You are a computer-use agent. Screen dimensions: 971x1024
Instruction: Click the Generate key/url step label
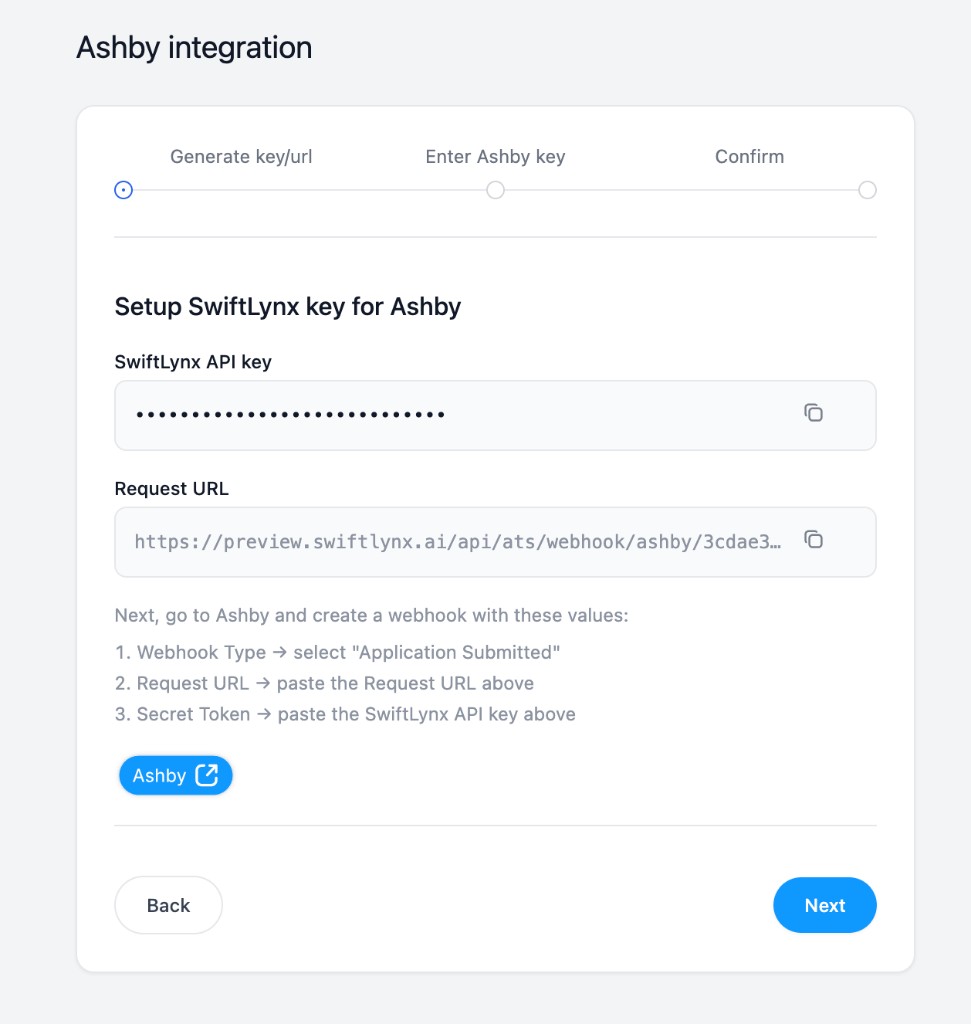pos(239,156)
